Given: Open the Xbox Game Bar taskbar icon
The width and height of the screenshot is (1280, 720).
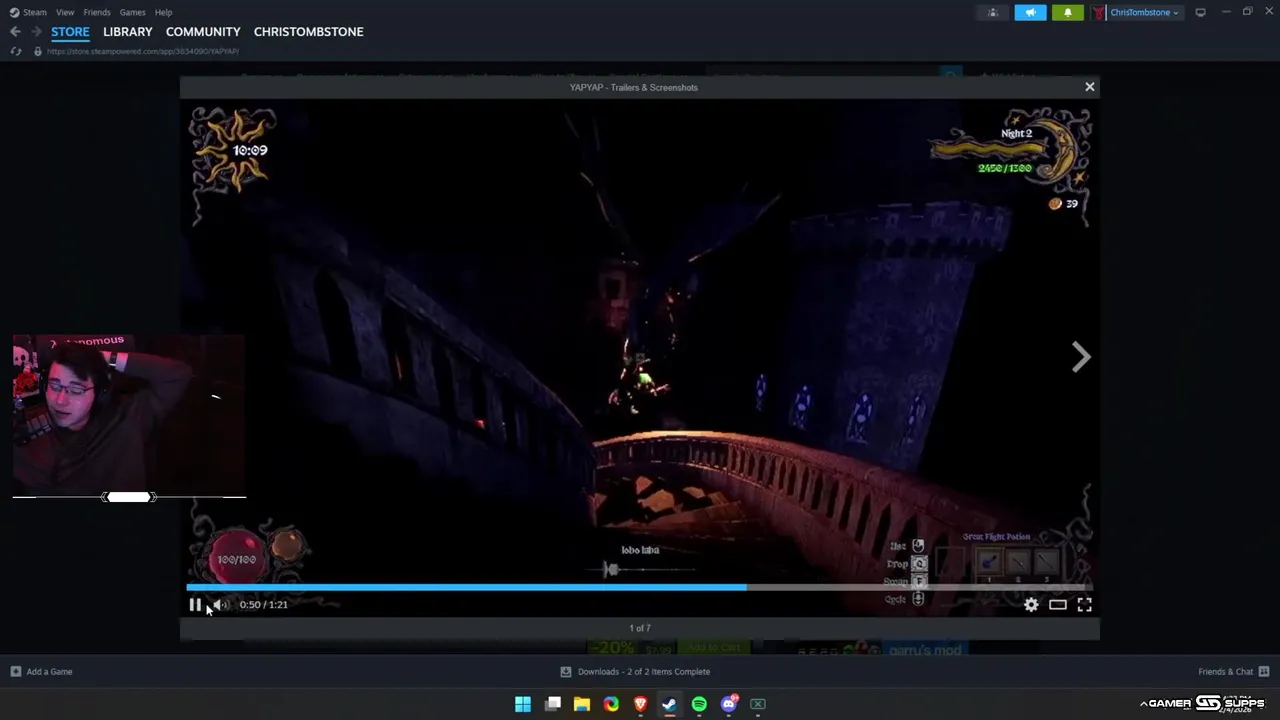Looking at the screenshot, I should click(x=758, y=704).
